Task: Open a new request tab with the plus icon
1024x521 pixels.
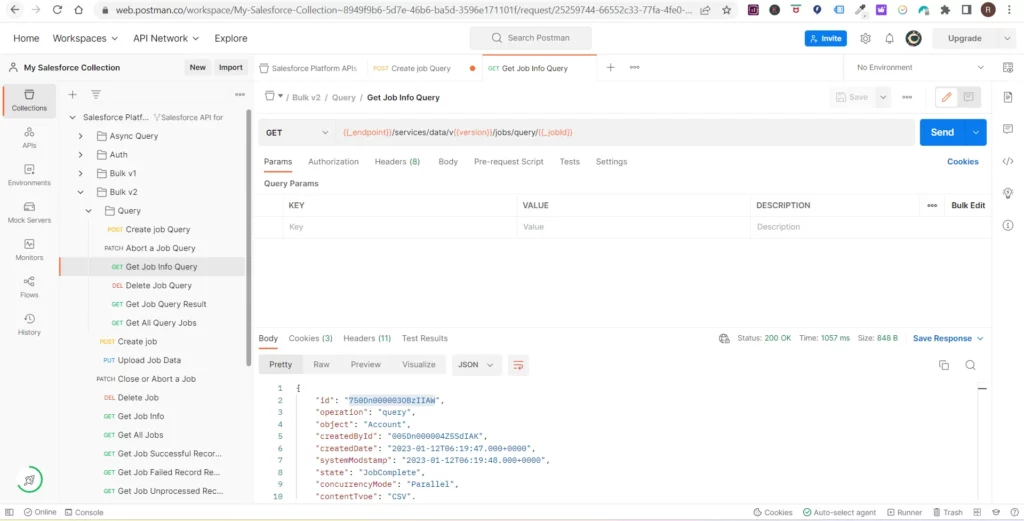Action: pyautogui.click(x=611, y=67)
